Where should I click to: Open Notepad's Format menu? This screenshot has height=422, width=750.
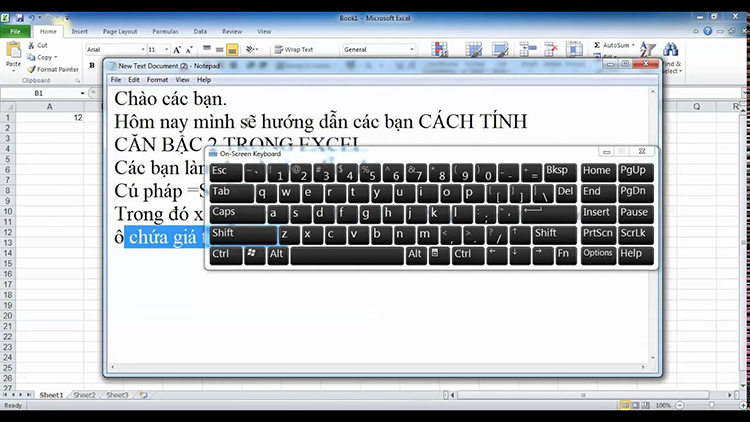[x=157, y=80]
